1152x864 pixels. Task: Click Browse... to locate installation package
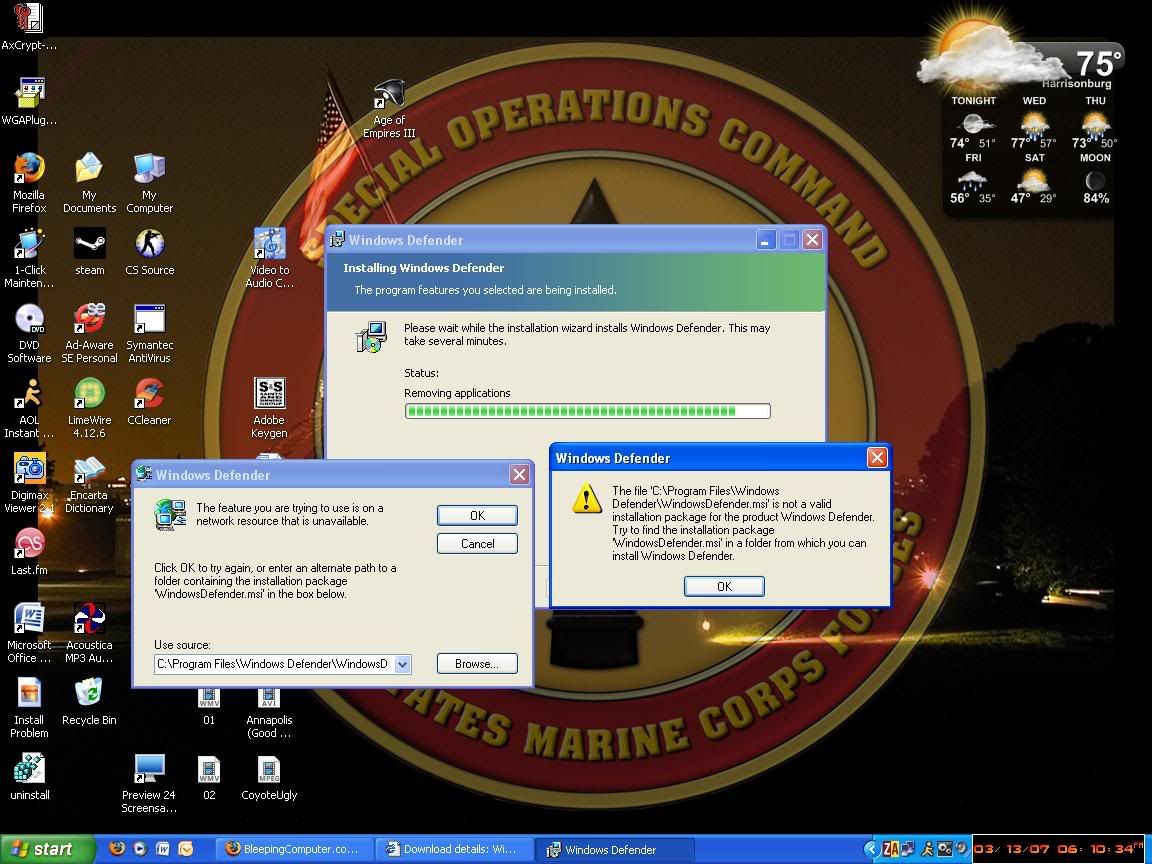478,663
